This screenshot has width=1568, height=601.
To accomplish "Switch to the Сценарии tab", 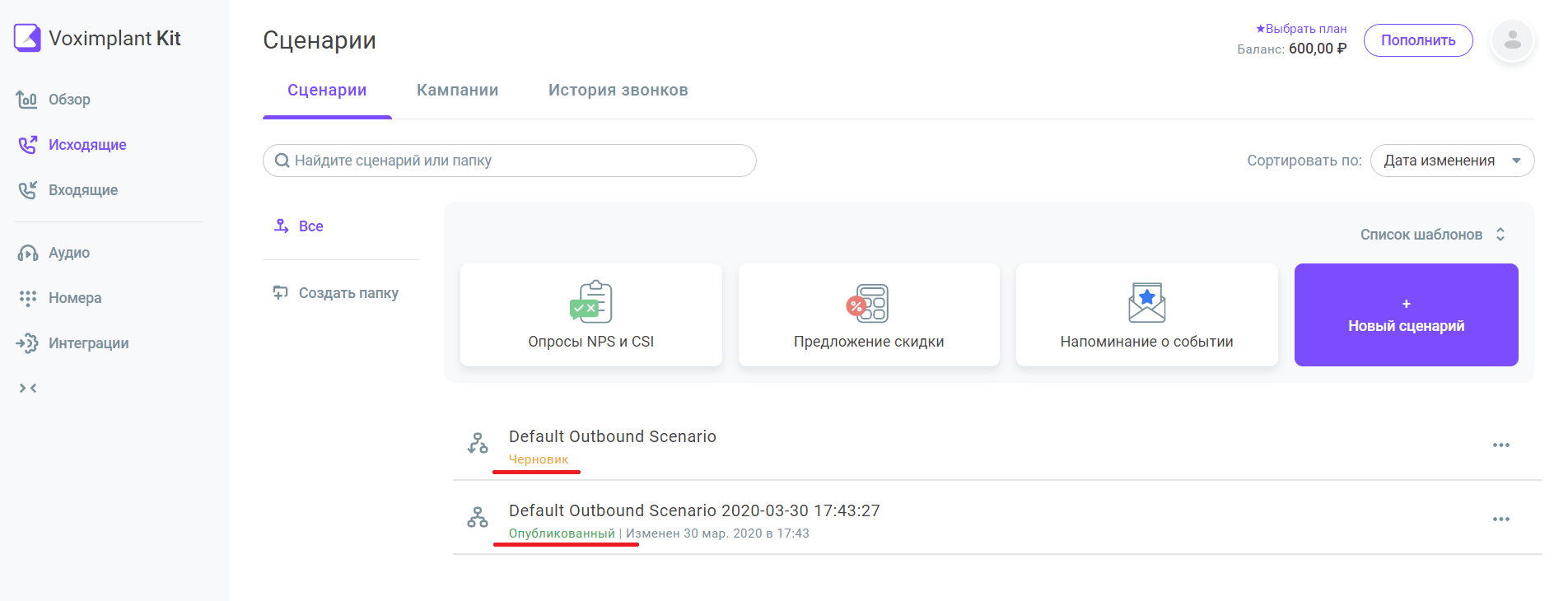I will coord(327,91).
